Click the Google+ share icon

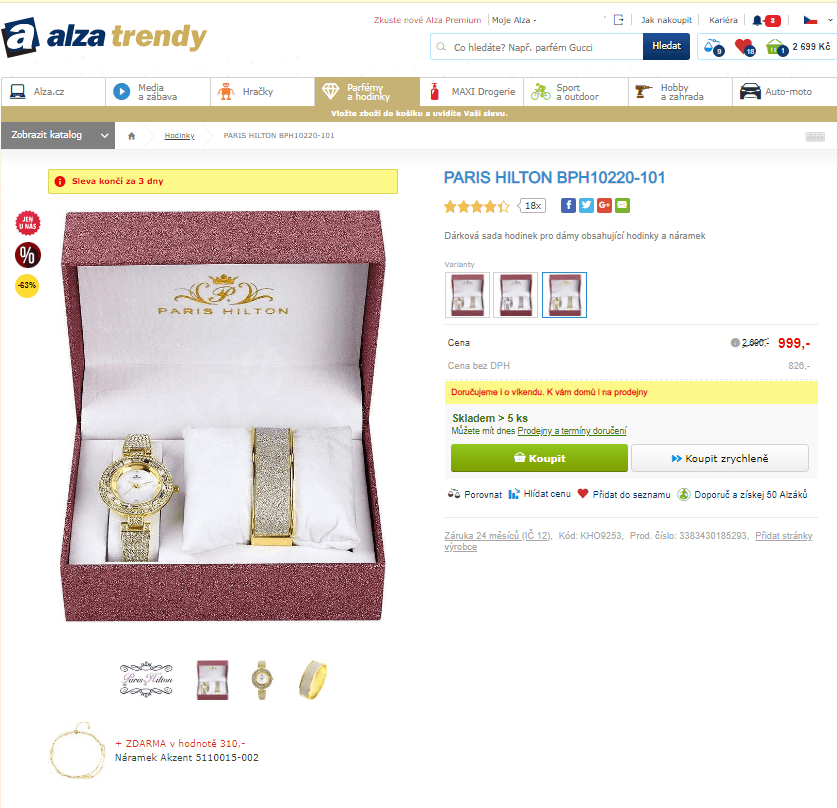click(604, 205)
